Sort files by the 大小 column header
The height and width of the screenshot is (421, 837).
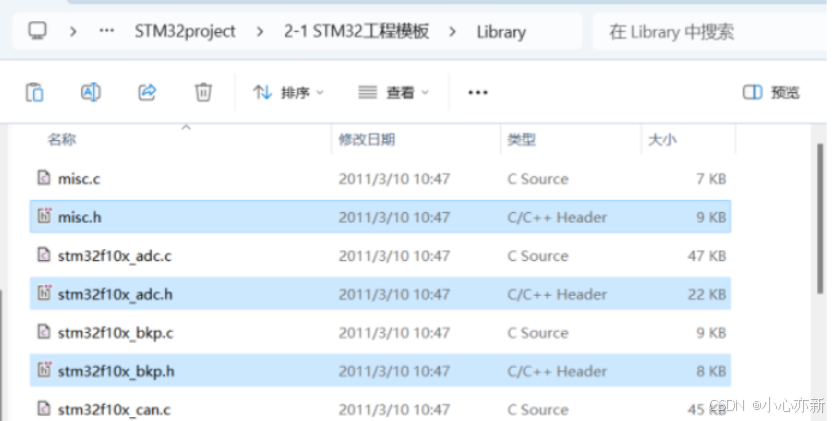click(662, 140)
